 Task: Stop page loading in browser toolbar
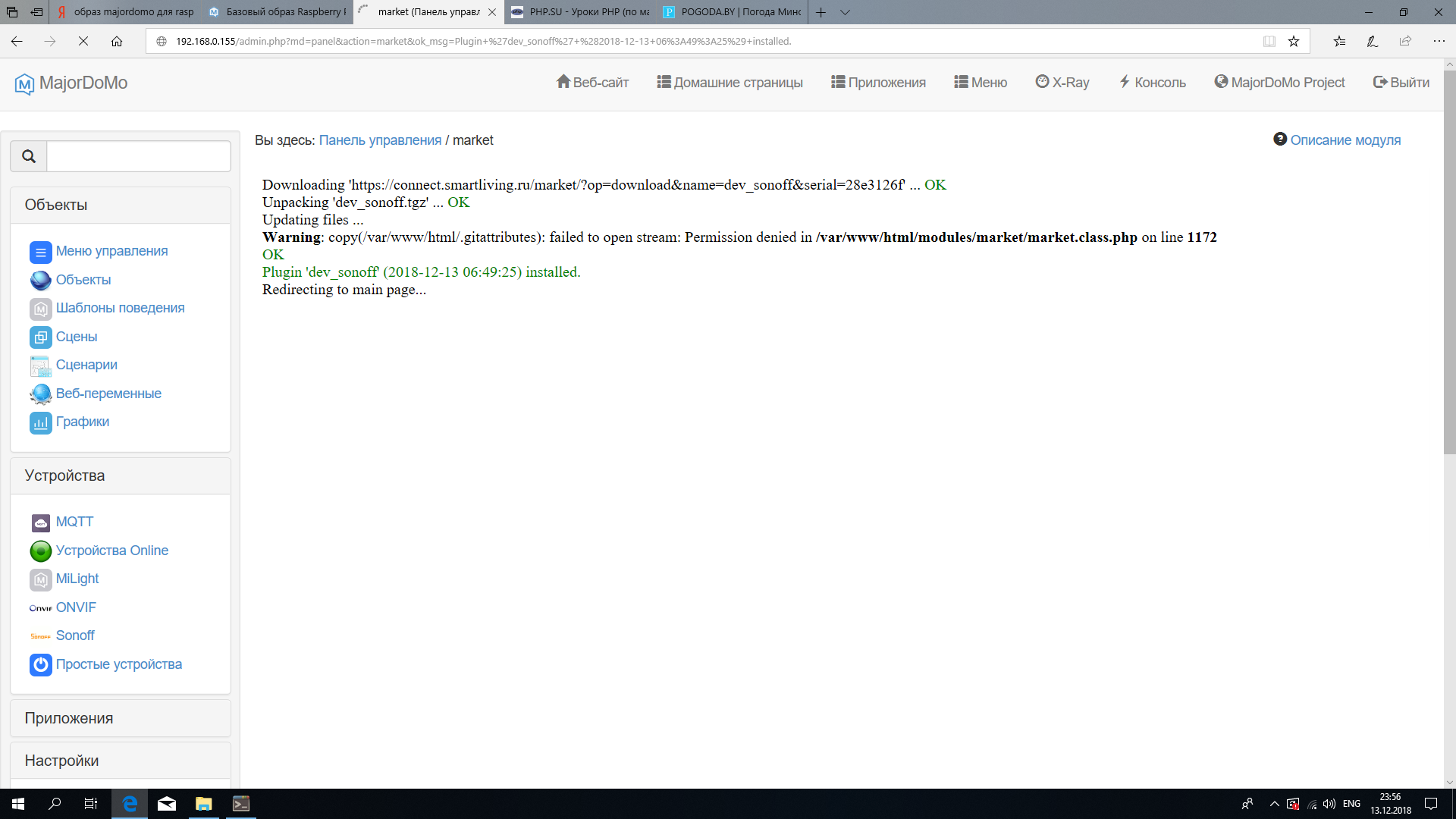[83, 42]
